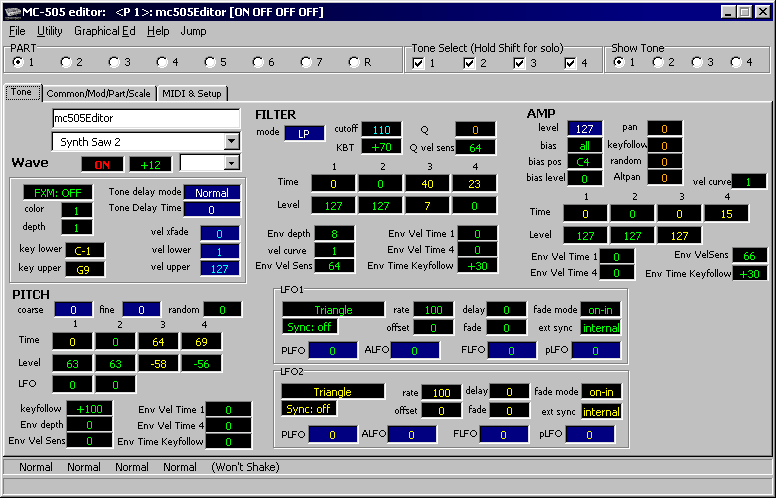
Task: Click the pitch coarse value box
Action: [73, 310]
